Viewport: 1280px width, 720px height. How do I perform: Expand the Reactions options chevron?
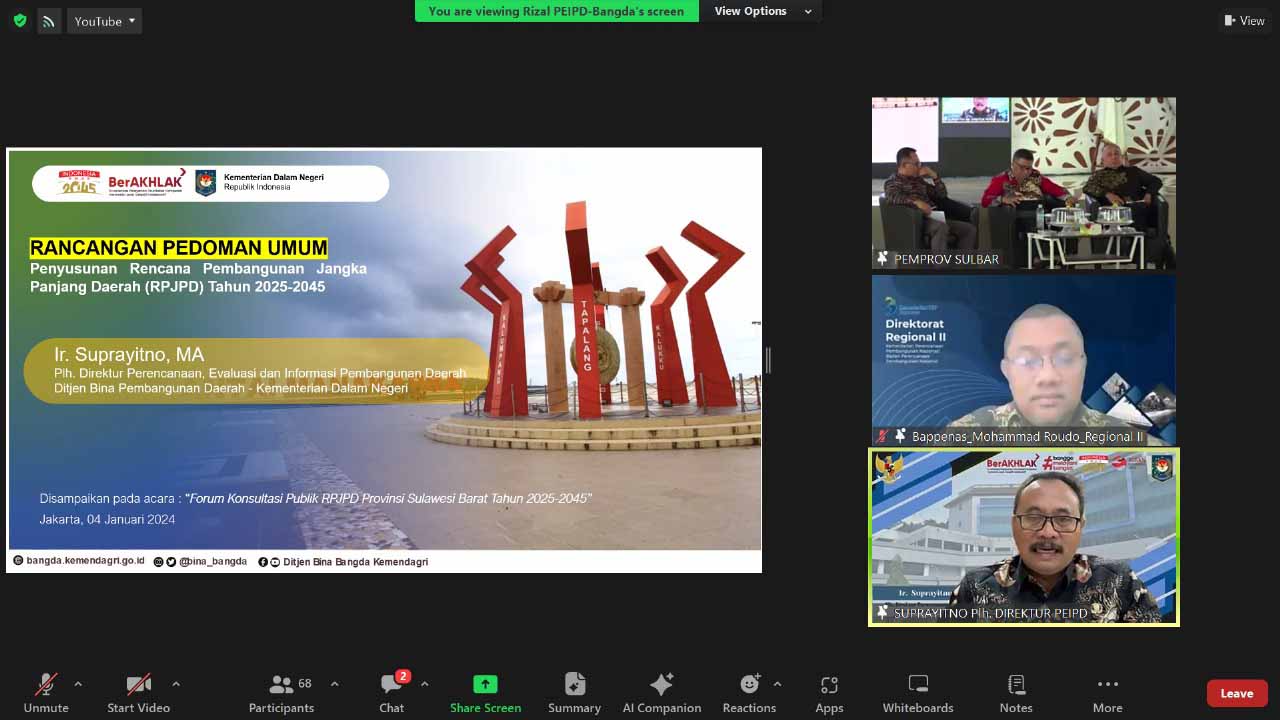[x=777, y=684]
